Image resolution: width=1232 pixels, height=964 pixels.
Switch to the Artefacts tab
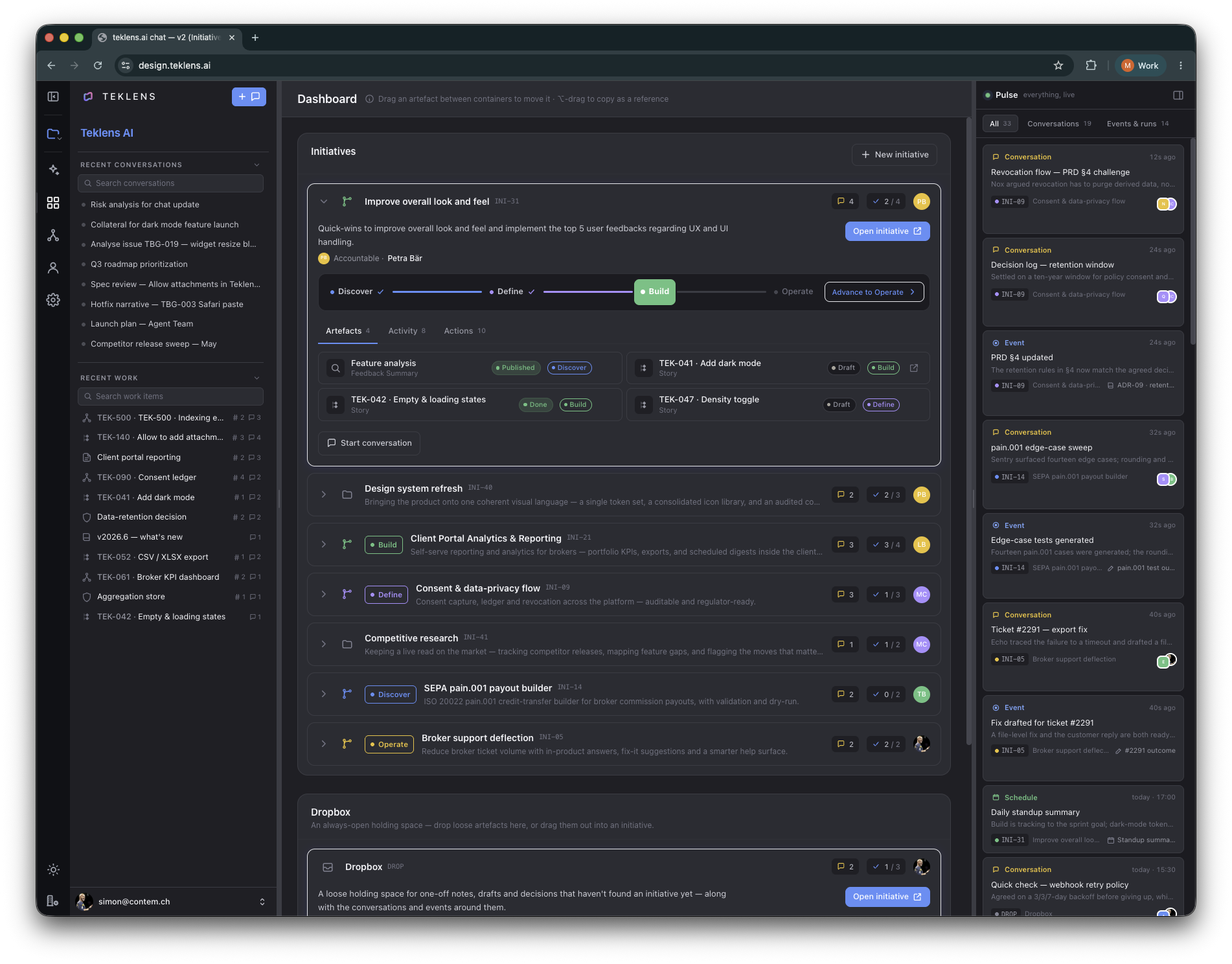click(x=348, y=331)
